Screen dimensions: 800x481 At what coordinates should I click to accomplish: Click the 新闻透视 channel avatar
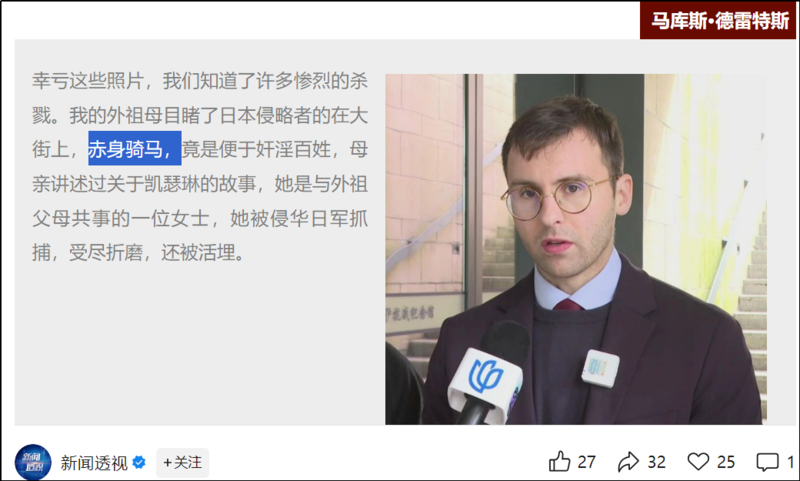(x=33, y=462)
